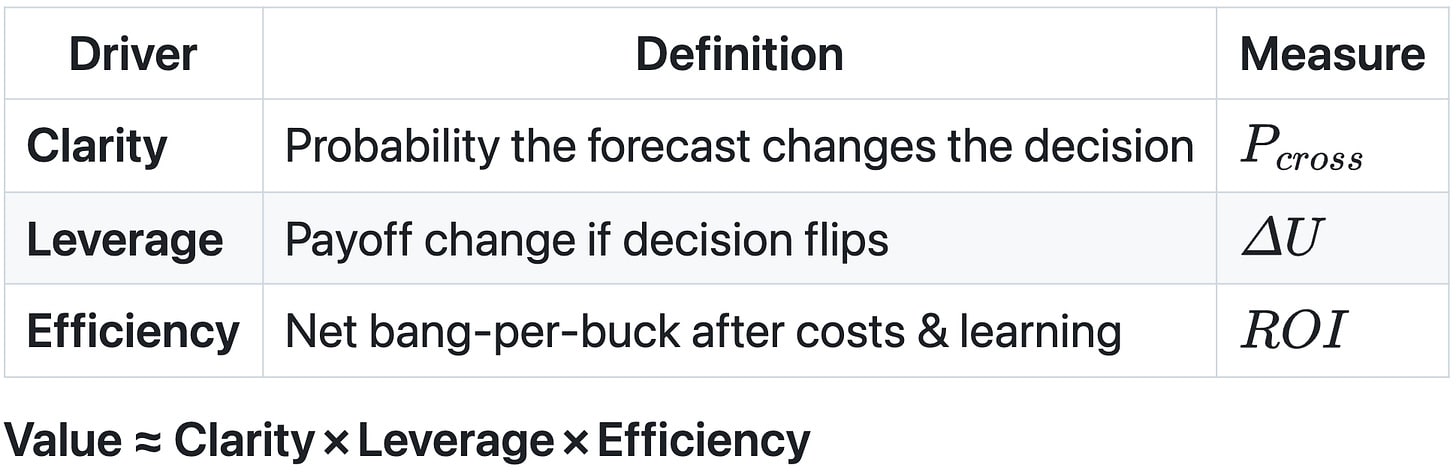This screenshot has height=472, width=1456.
Task: Click the Clarity definition about forecast probability
Action: click(739, 146)
